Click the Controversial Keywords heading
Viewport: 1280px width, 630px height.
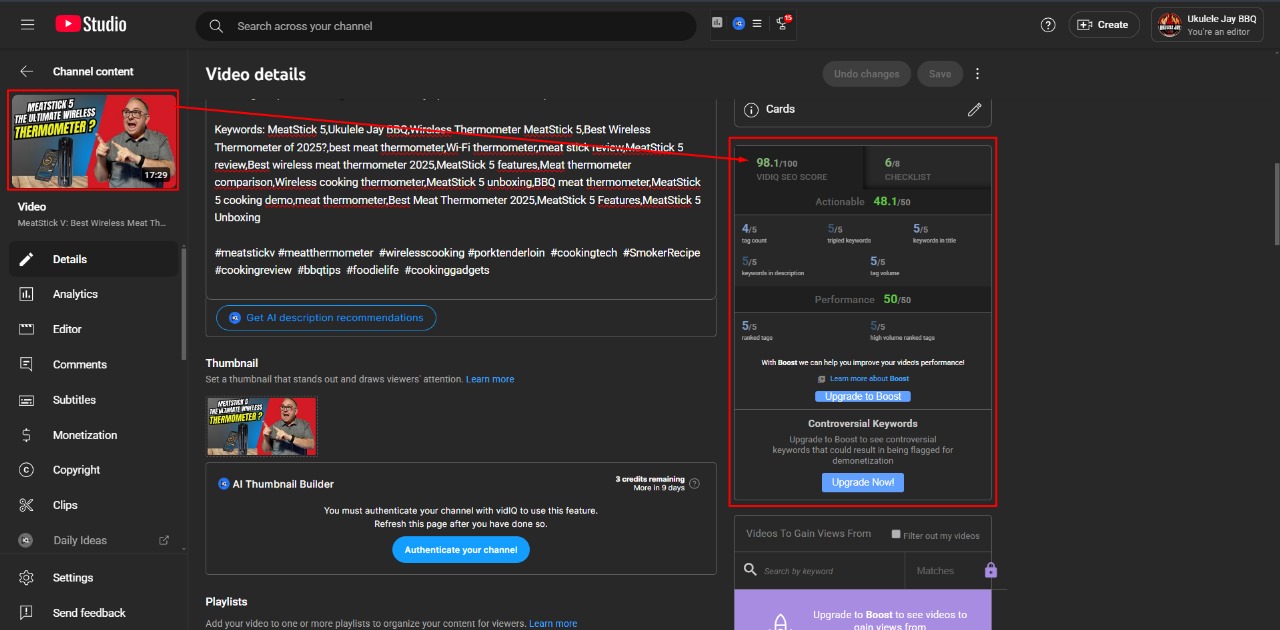click(863, 424)
